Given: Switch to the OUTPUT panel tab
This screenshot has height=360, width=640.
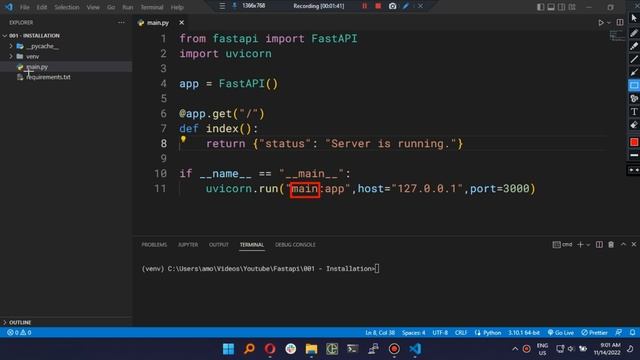Looking at the screenshot, I should click(219, 244).
